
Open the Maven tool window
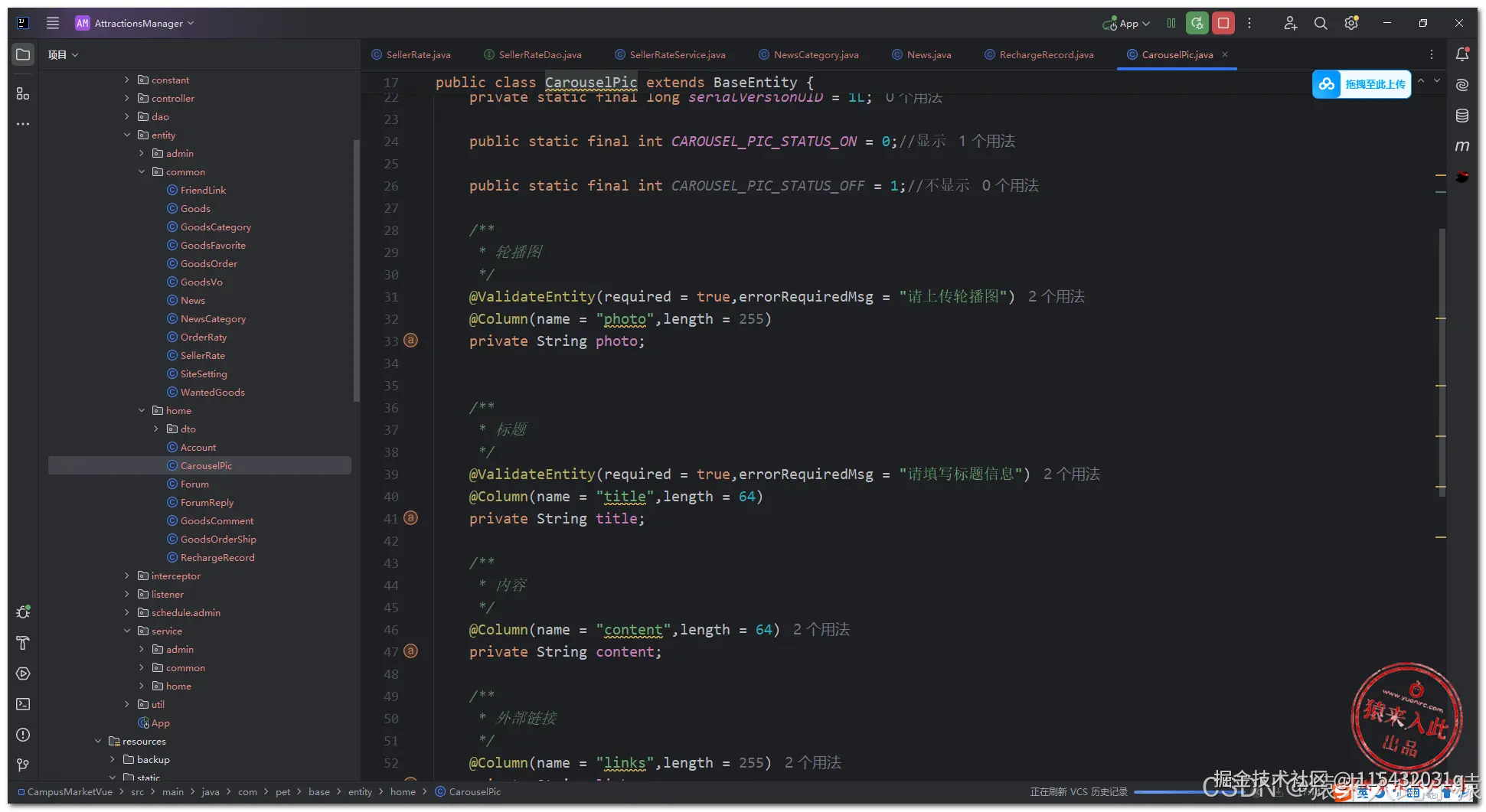(1462, 146)
